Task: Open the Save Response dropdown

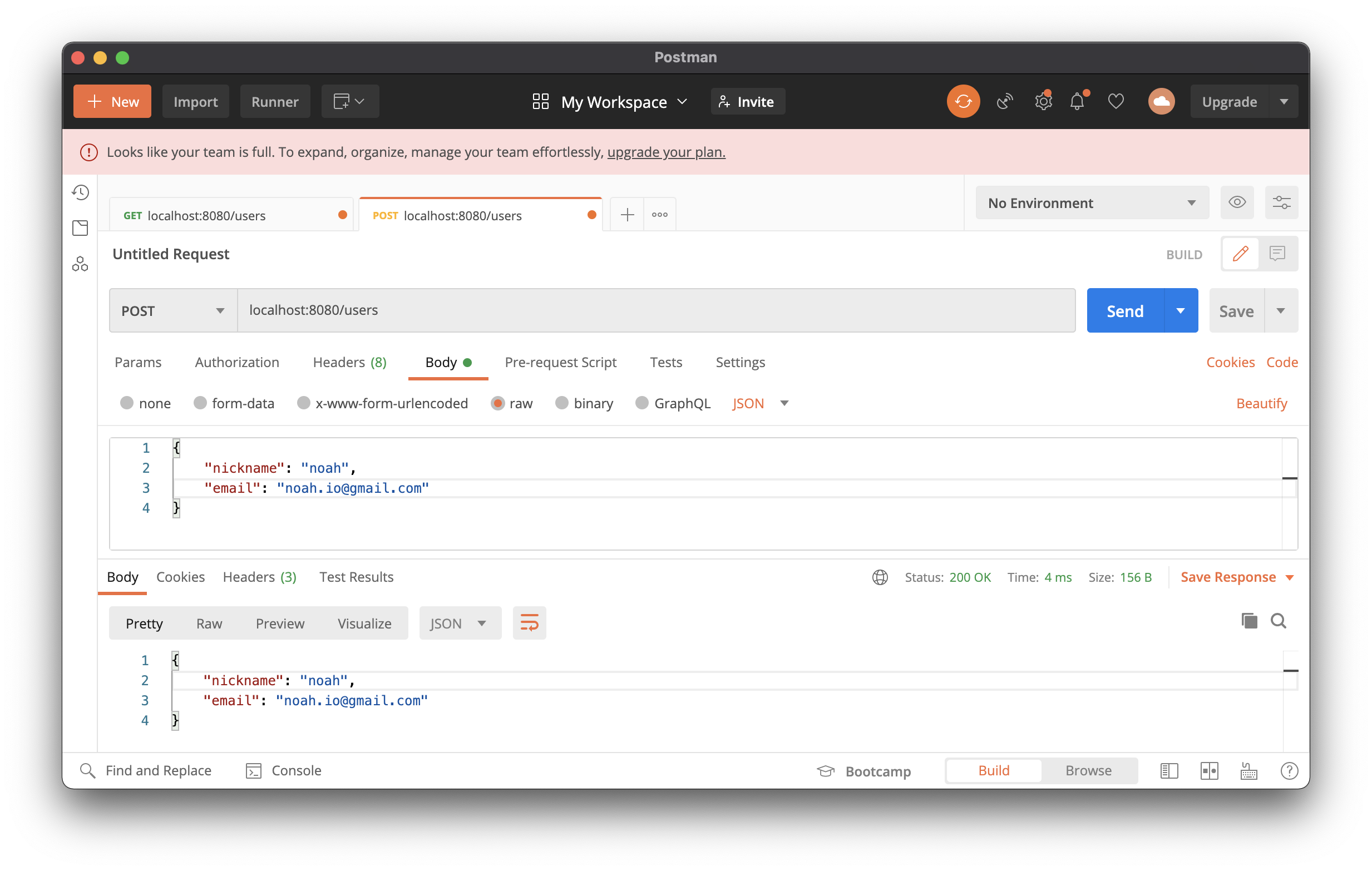Action: (1237, 578)
